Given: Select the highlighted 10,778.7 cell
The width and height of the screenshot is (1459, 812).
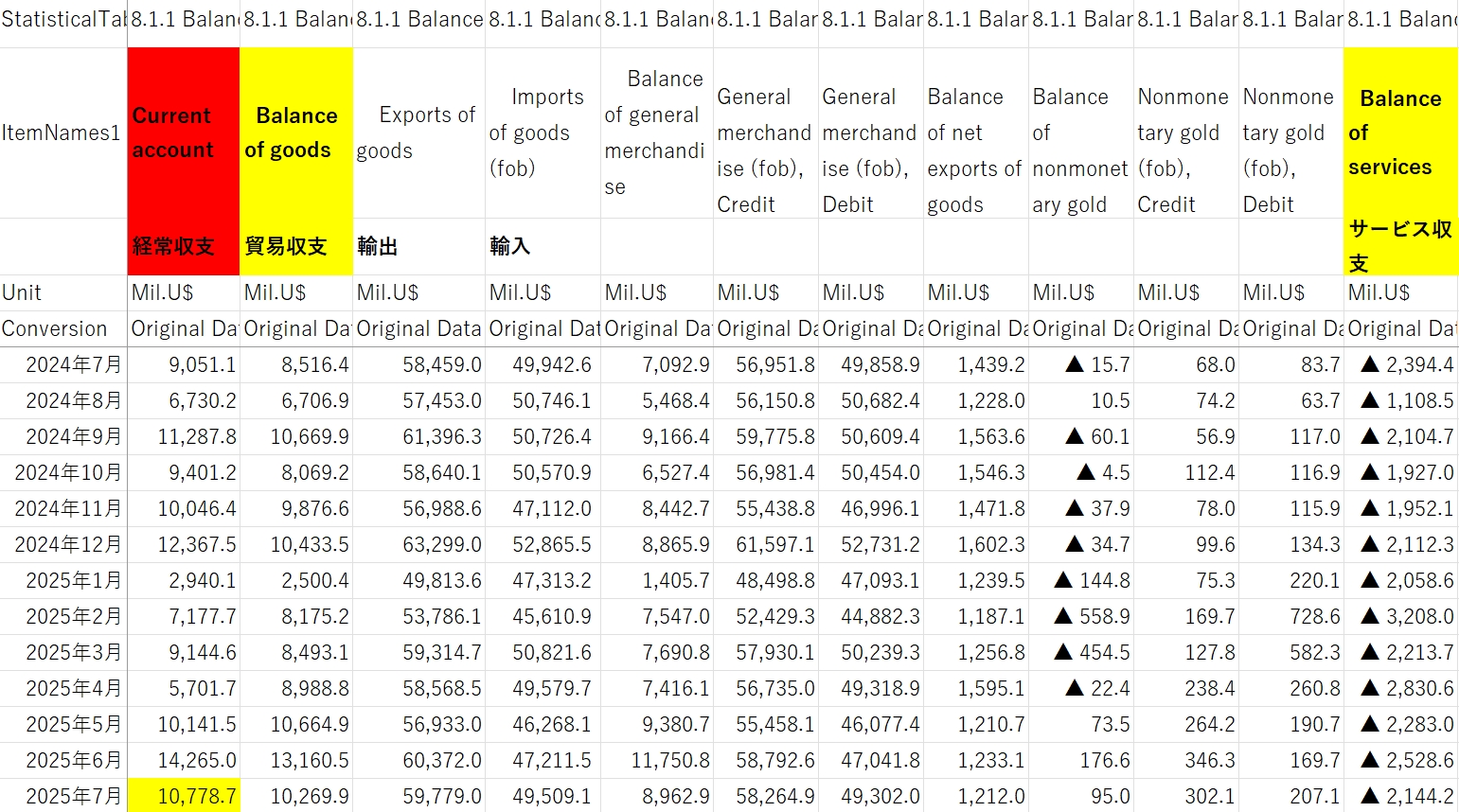Looking at the screenshot, I should pyautogui.click(x=184, y=796).
